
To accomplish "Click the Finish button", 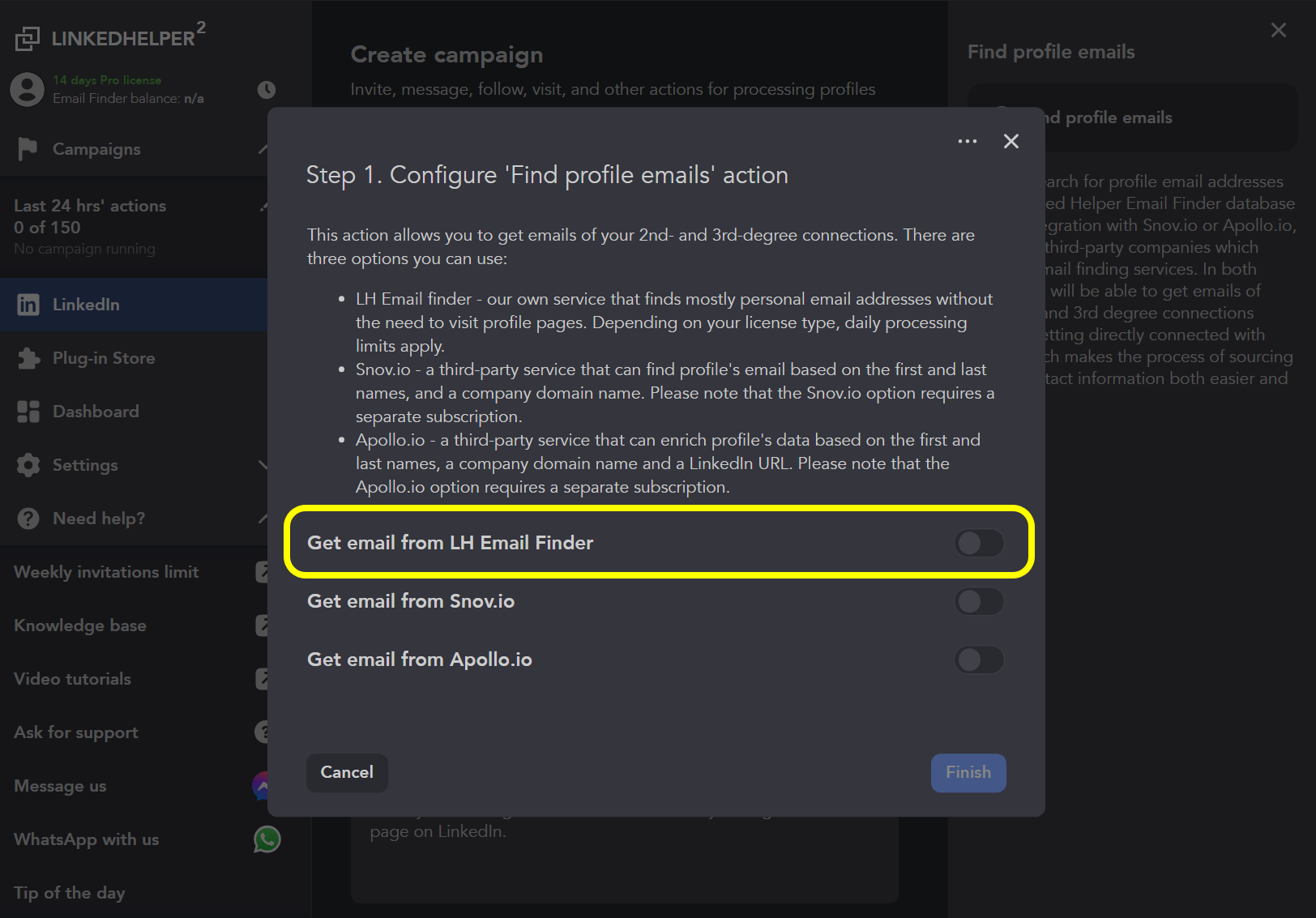I will coord(968,773).
